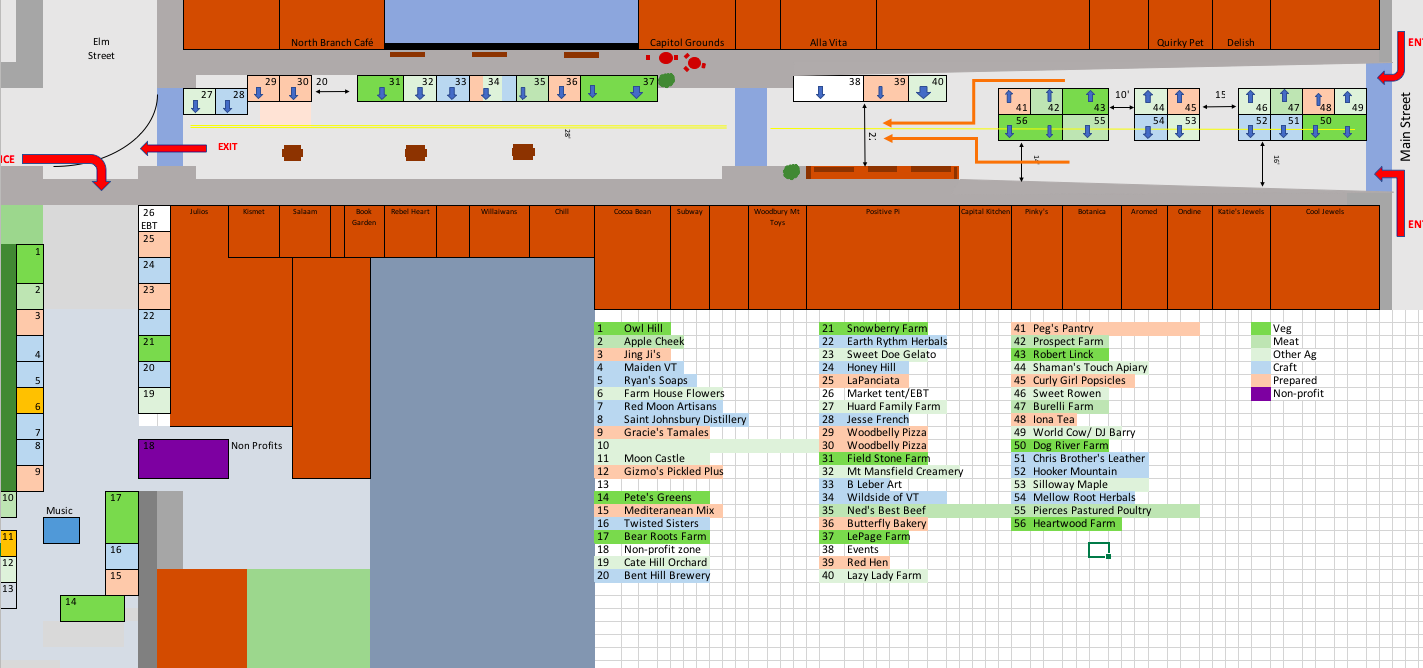Image resolution: width=1423 pixels, height=668 pixels.
Task: Select the leftmost brown bench shape in the street
Action: pos(292,153)
